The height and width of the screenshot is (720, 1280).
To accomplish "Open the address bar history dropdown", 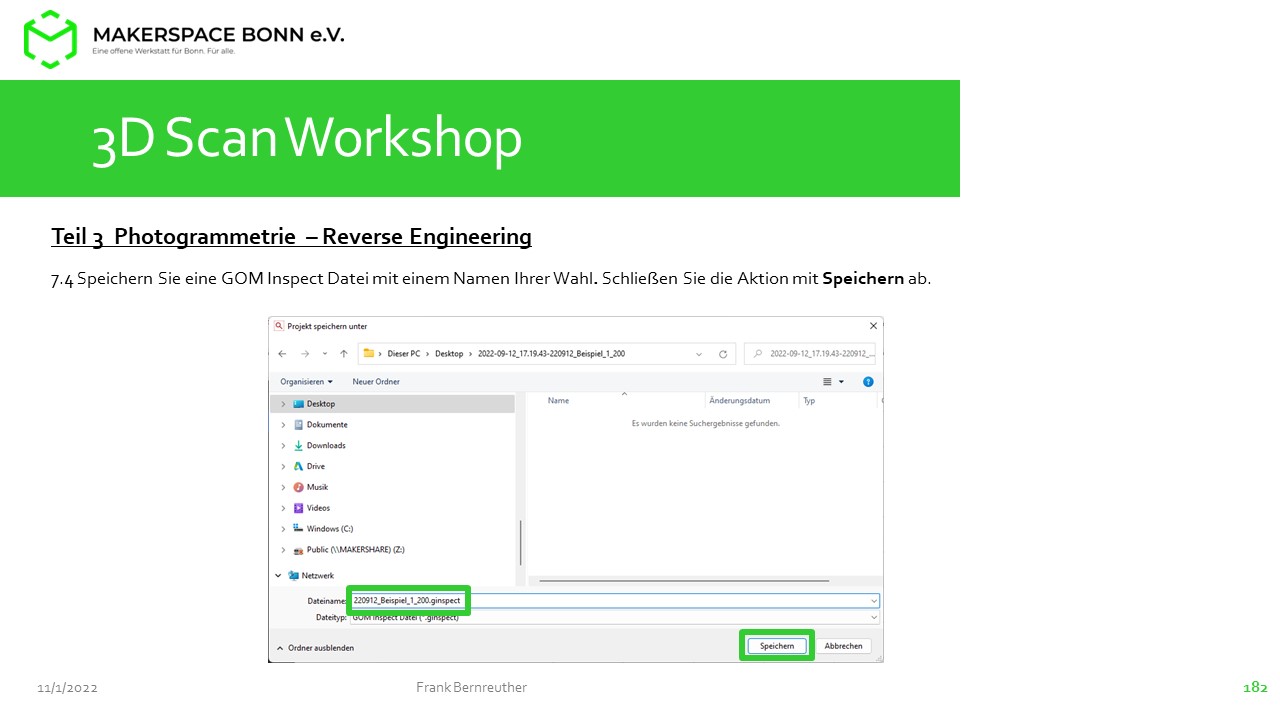I will [x=698, y=354].
